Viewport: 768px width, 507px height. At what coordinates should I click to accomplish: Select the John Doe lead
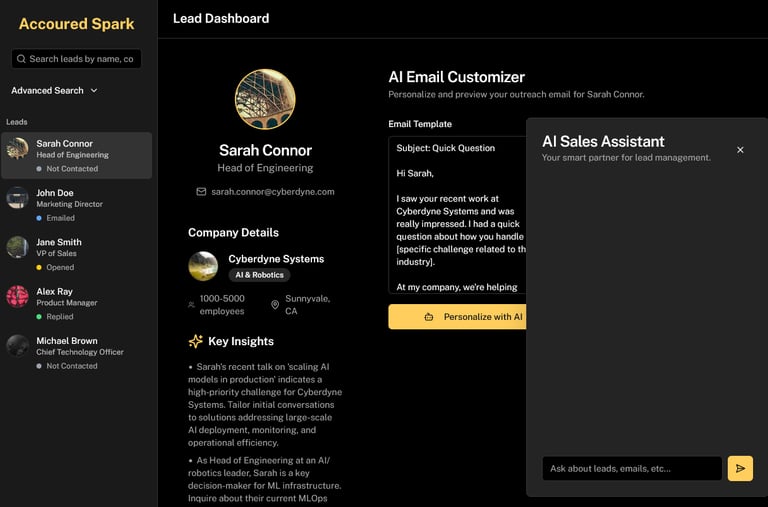click(x=76, y=205)
